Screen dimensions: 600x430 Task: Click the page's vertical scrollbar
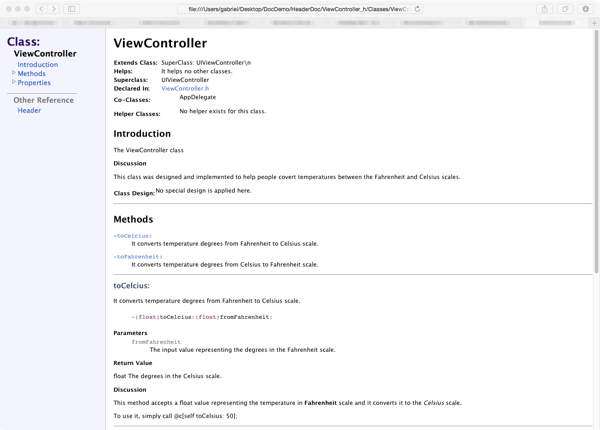point(596,150)
